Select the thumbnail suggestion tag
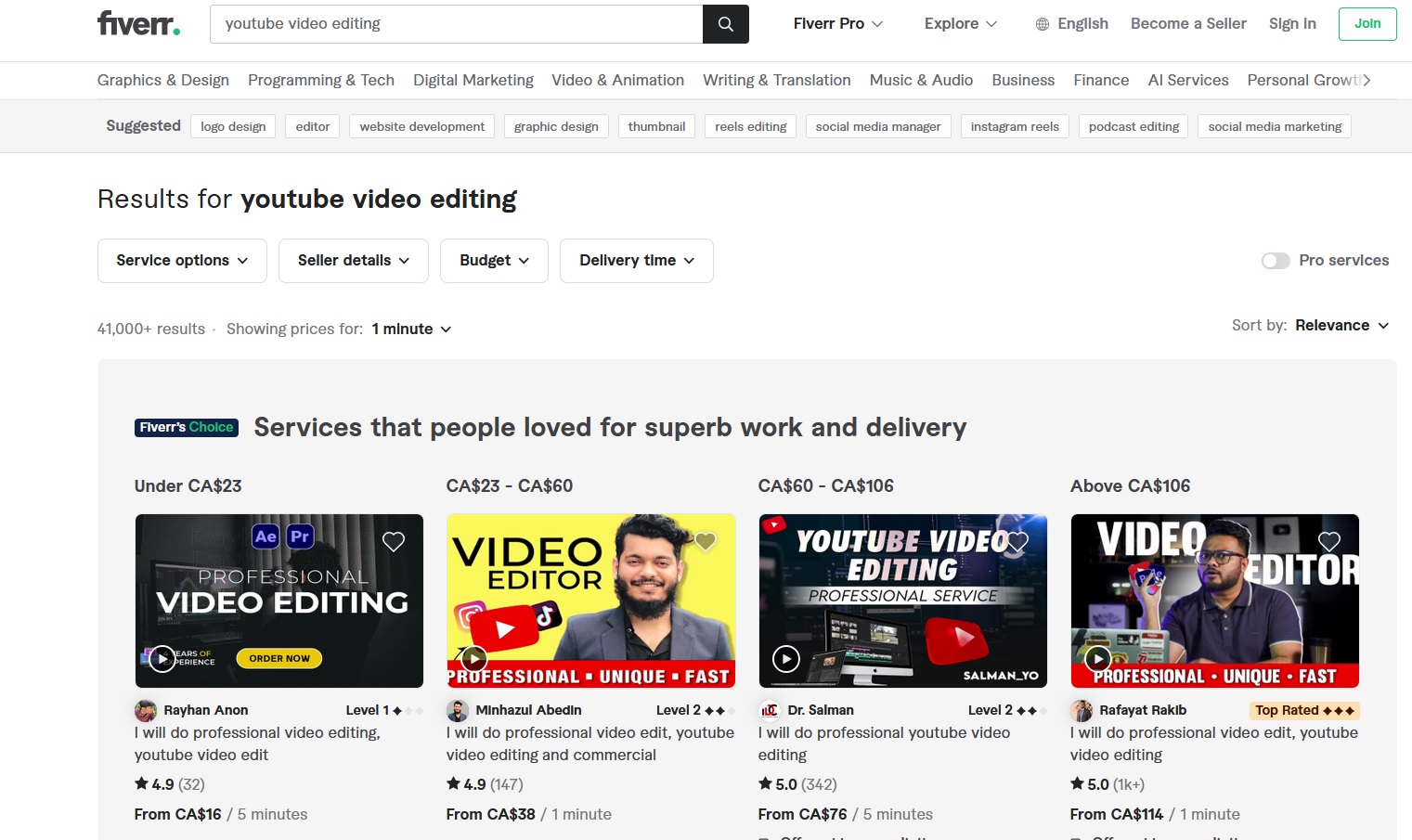 click(656, 126)
